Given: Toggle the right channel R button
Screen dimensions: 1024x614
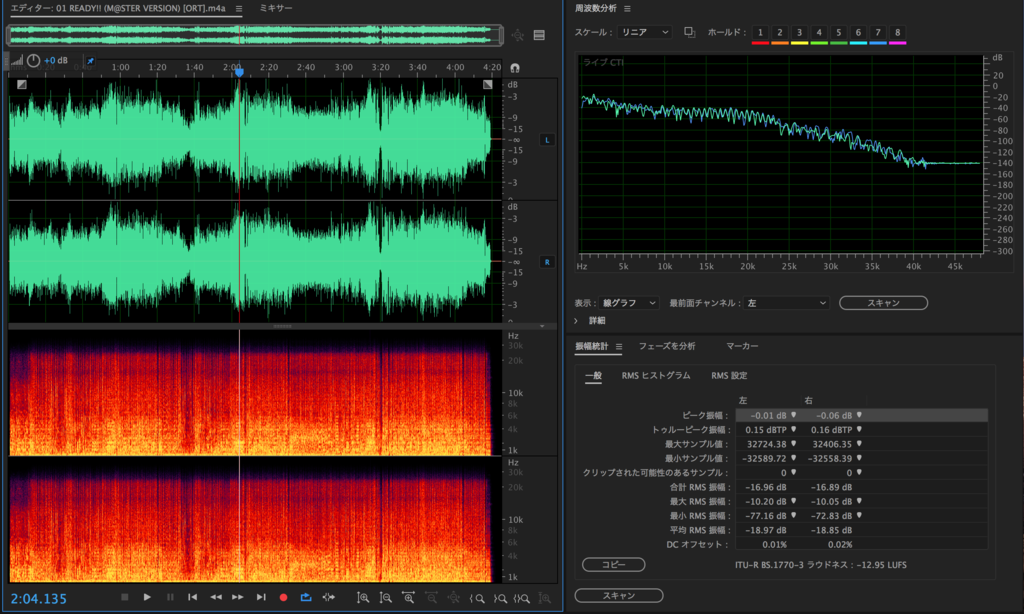Looking at the screenshot, I should pos(547,262).
